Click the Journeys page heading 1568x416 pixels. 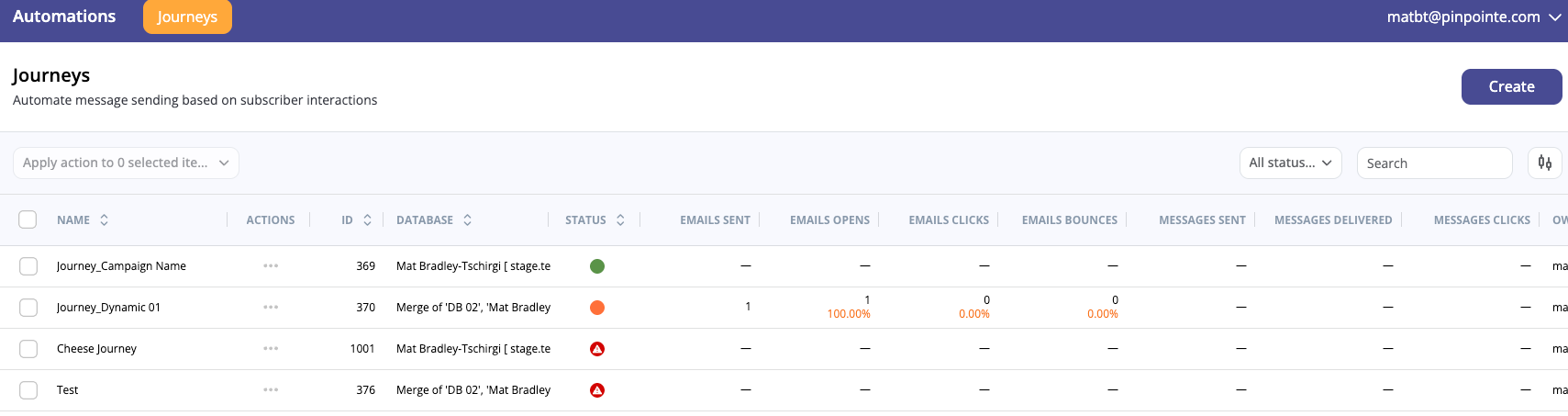pos(51,75)
